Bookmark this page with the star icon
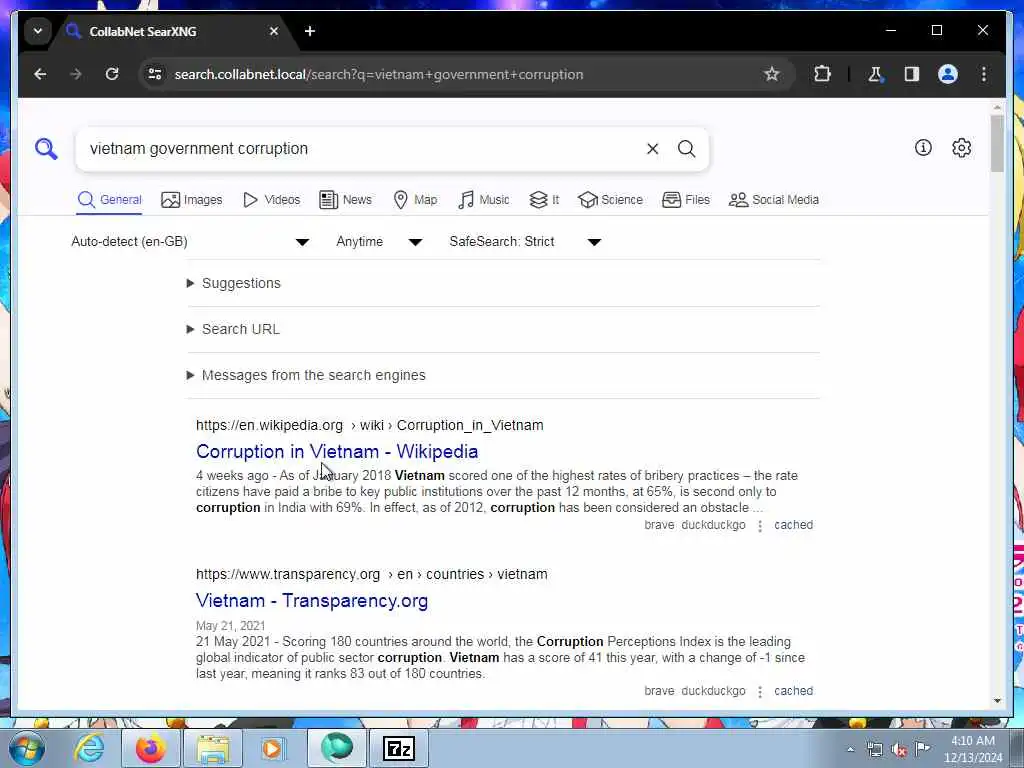The image size is (1024, 768). [771, 74]
